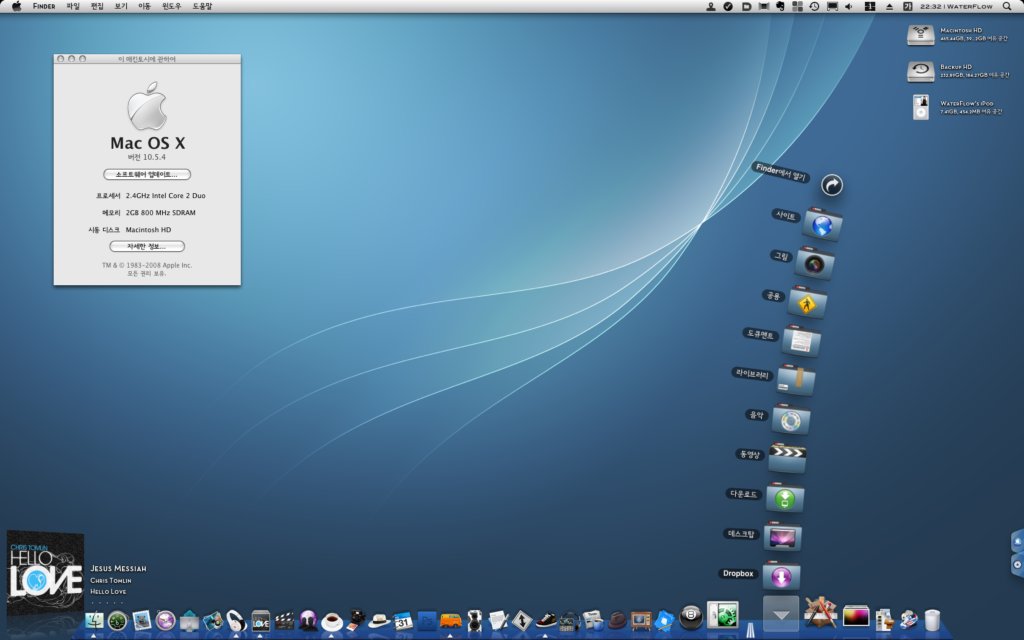Open the 그림 folder in the stack

[814, 263]
